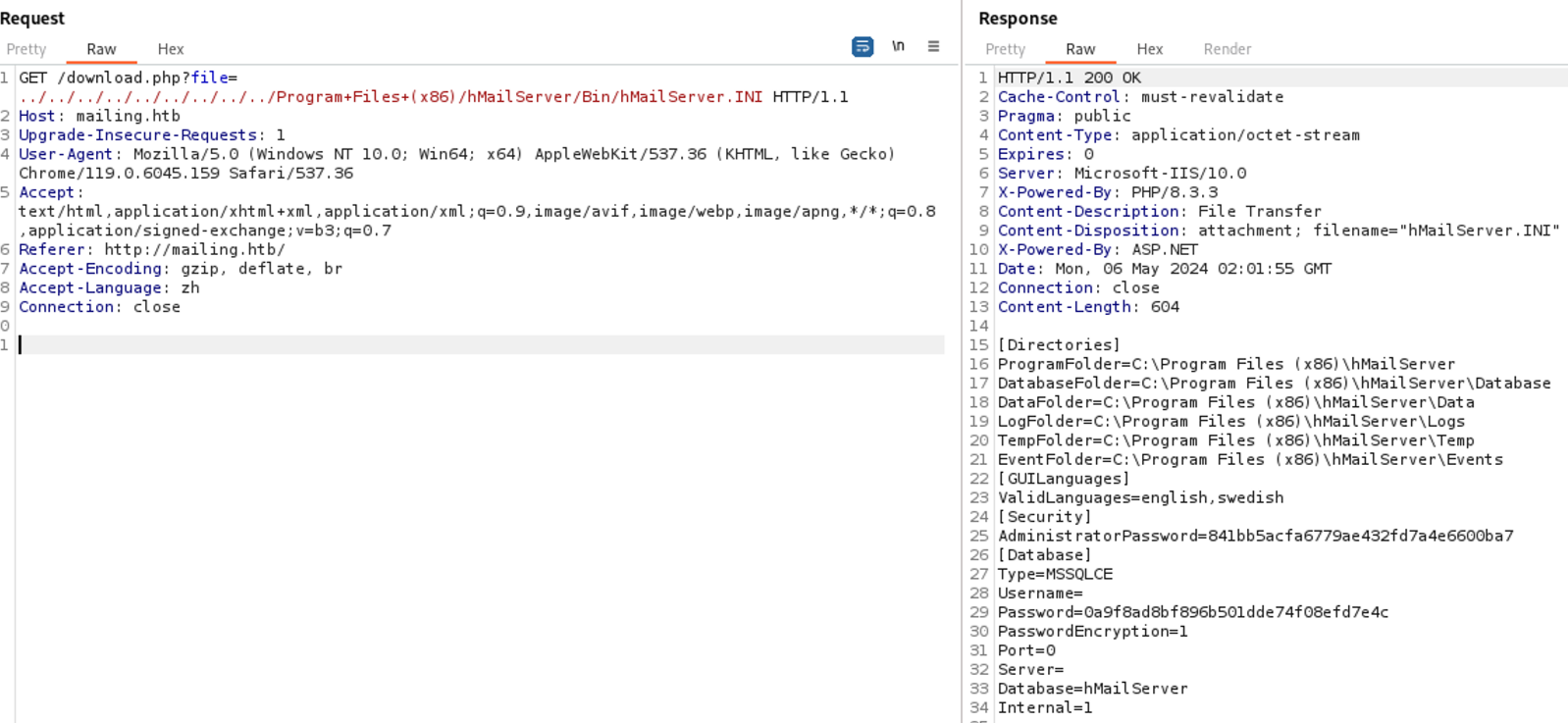Click the '[Security]' section line
This screenshot has height=723, width=1568.
1045,517
